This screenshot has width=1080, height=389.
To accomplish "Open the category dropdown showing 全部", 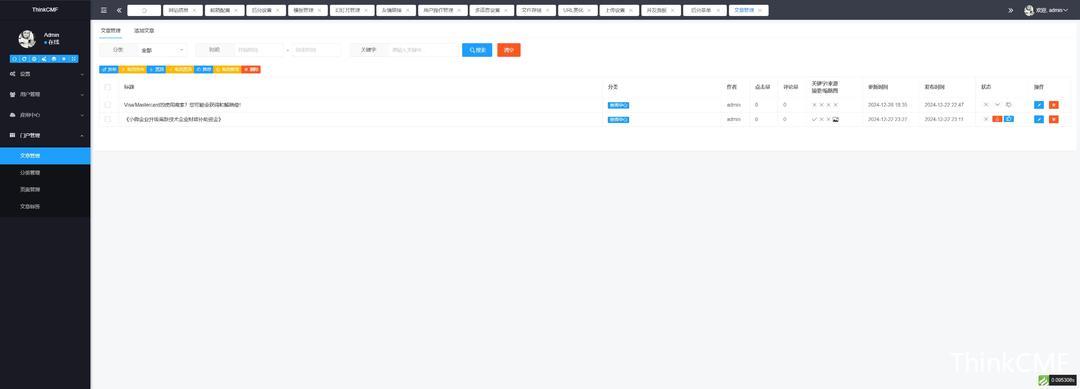I will (162, 50).
